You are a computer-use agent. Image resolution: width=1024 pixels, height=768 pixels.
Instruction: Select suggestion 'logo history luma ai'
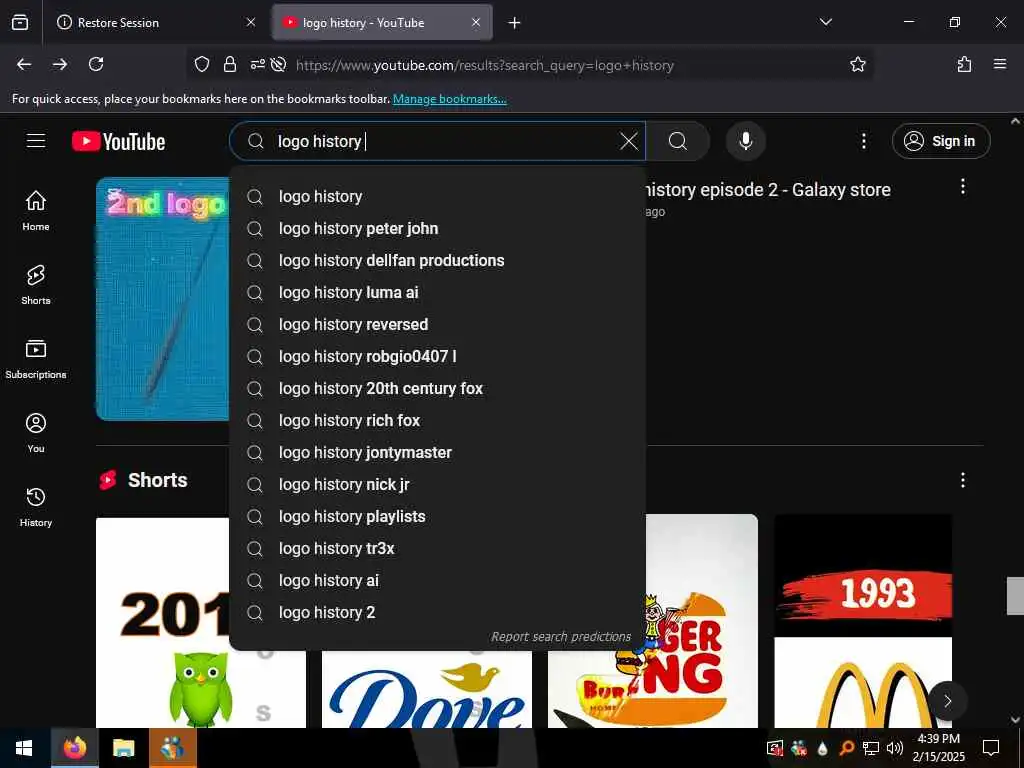(438, 293)
